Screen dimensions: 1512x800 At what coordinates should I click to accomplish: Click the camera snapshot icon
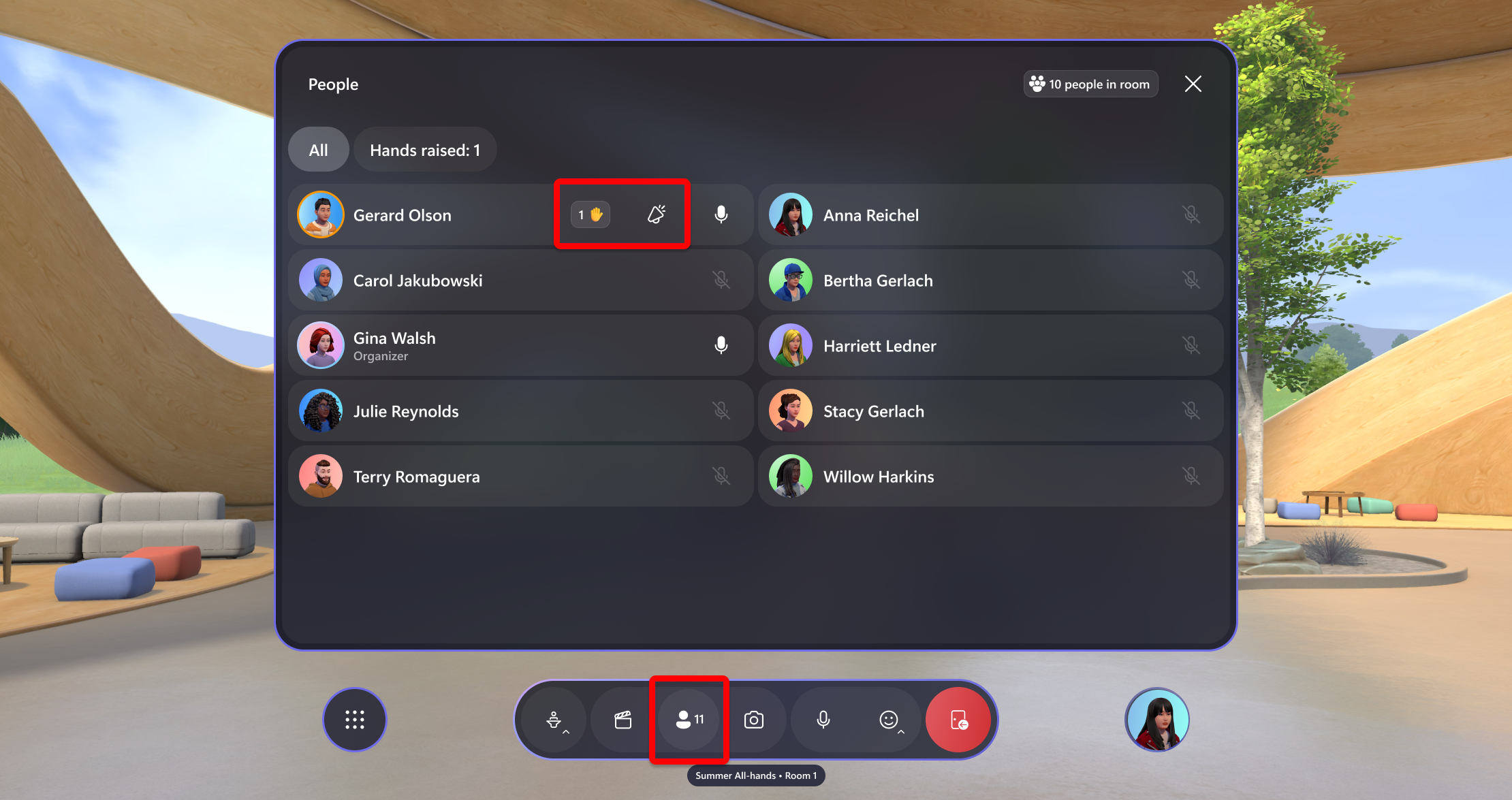[x=755, y=720]
